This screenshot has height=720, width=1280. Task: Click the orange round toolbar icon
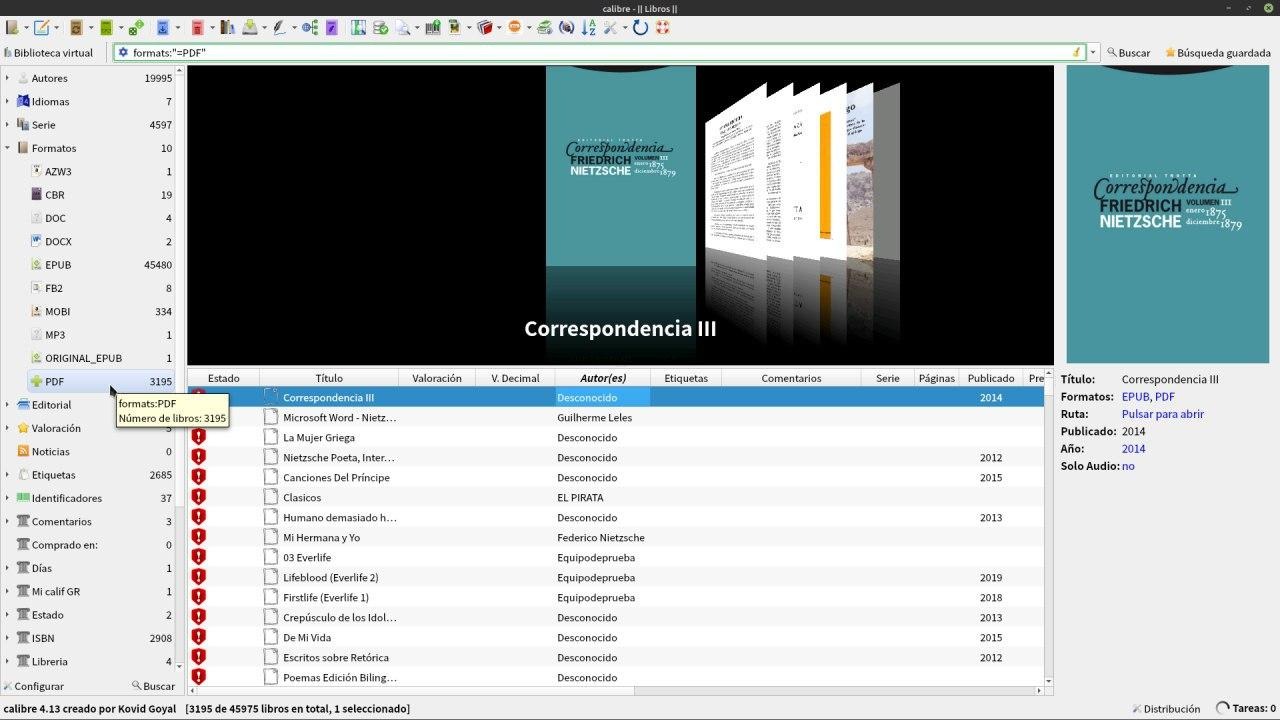click(x=515, y=27)
